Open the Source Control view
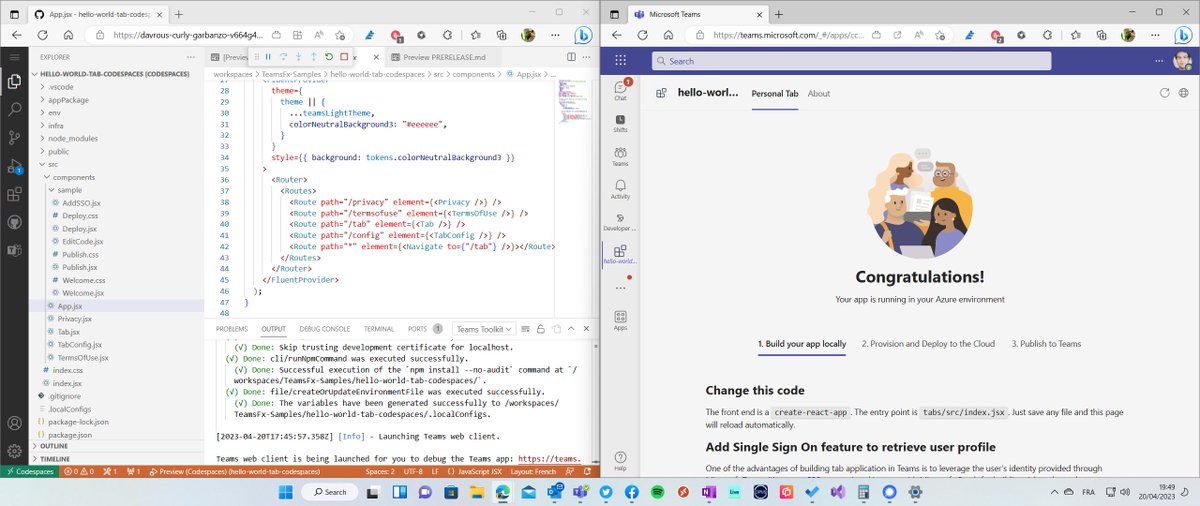This screenshot has height=506, width=1200. pos(15,137)
